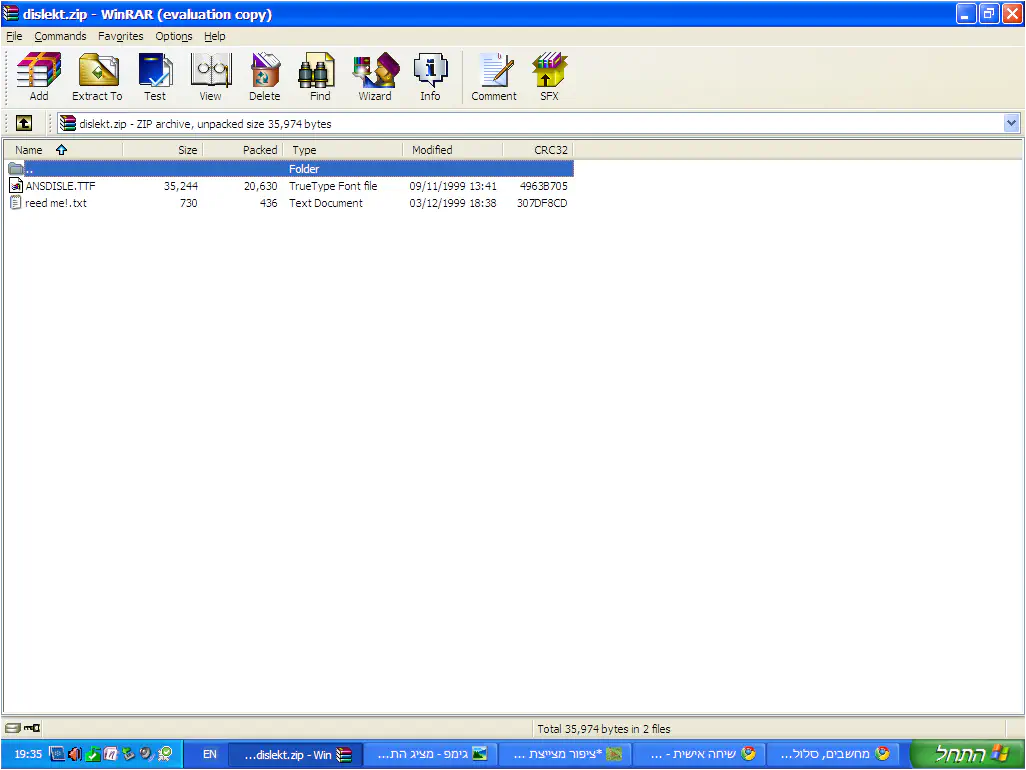Add an archive Comment via the toolbar

click(494, 76)
